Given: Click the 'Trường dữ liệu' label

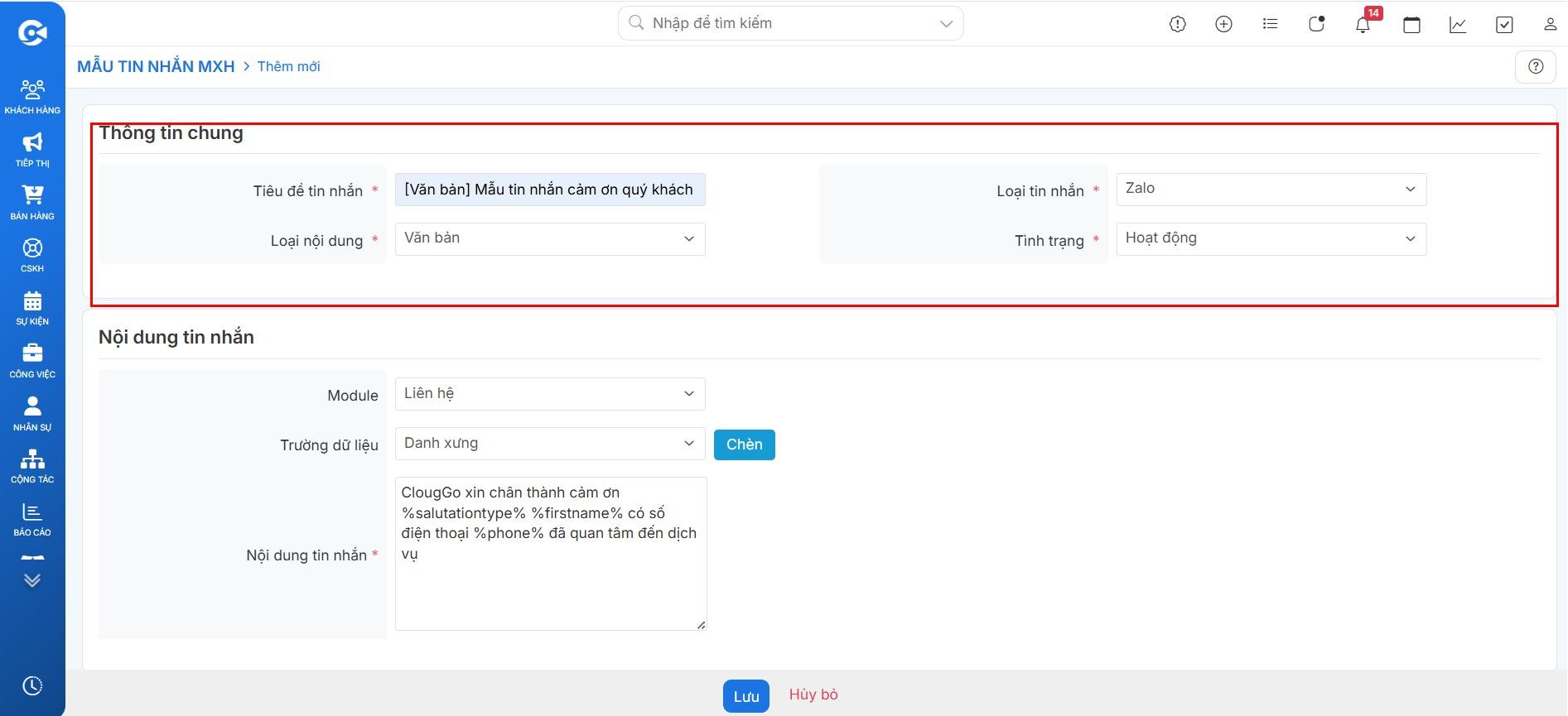Looking at the screenshot, I should pos(329,445).
